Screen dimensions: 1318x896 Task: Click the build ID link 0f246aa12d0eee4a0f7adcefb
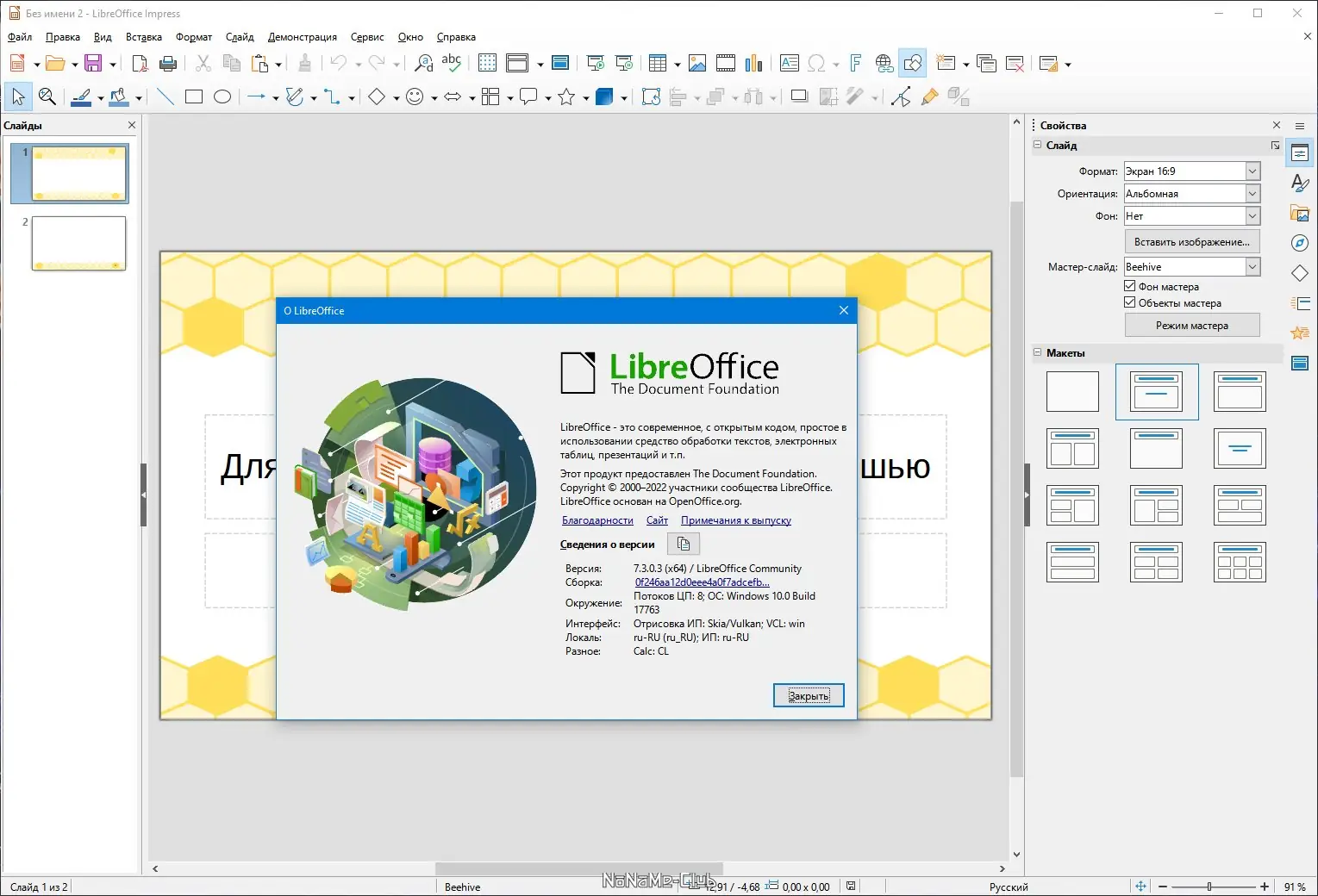pos(702,582)
